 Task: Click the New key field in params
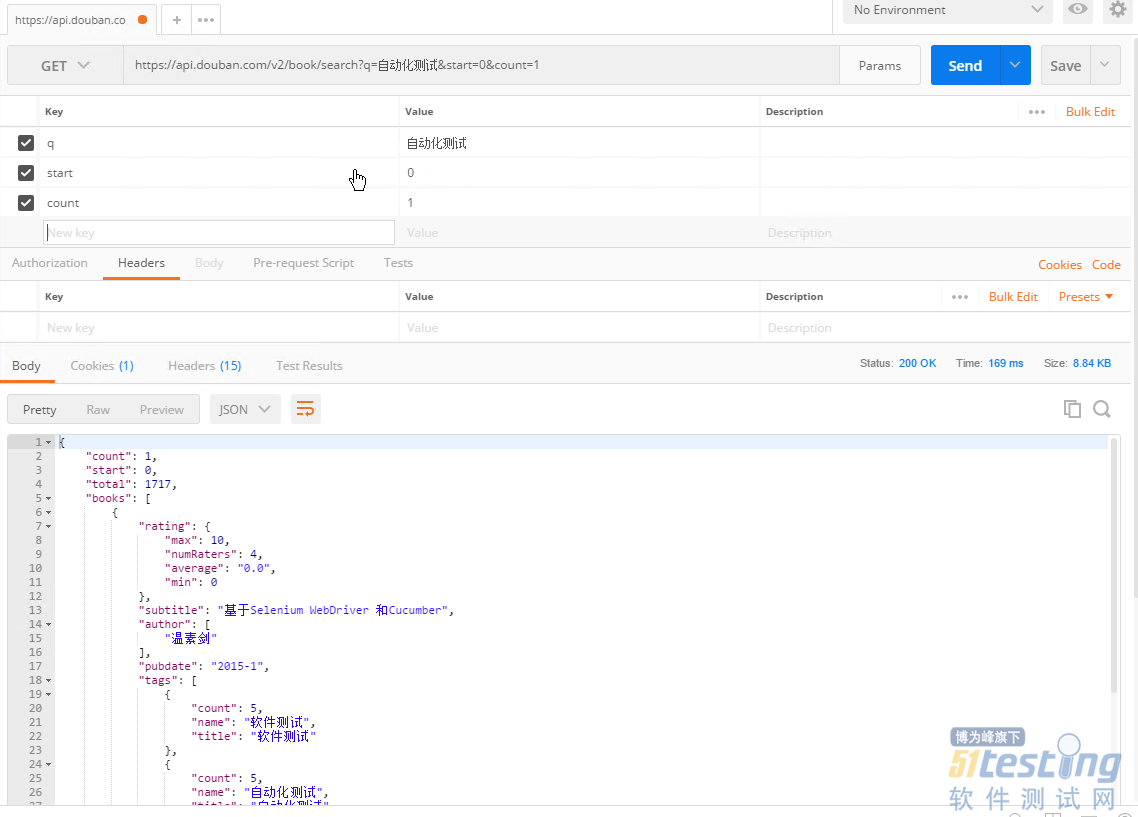pos(218,233)
